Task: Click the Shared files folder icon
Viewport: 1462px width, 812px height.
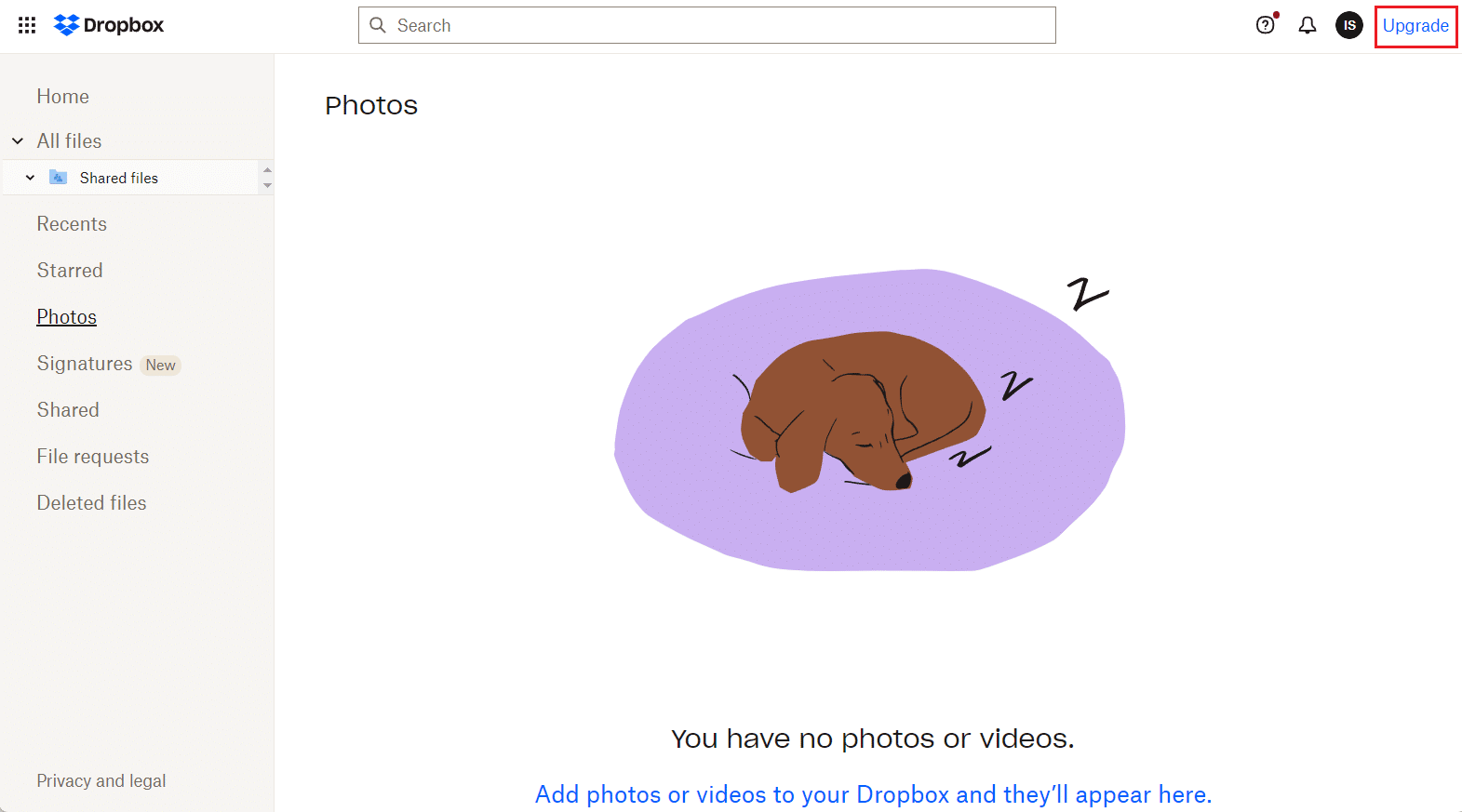Action: pos(58,177)
